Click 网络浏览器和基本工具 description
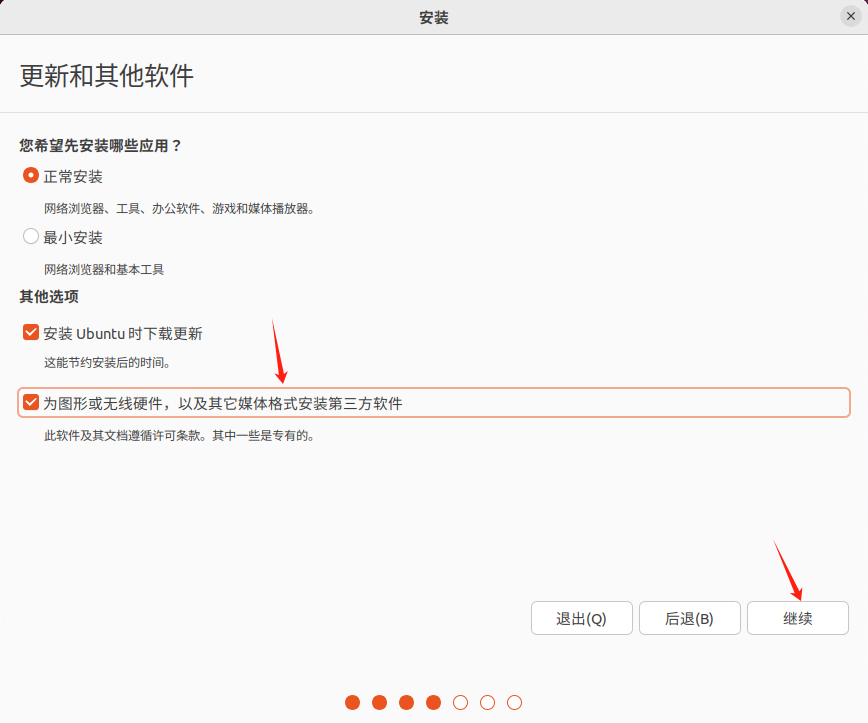The height and width of the screenshot is (723, 868). [x=104, y=270]
